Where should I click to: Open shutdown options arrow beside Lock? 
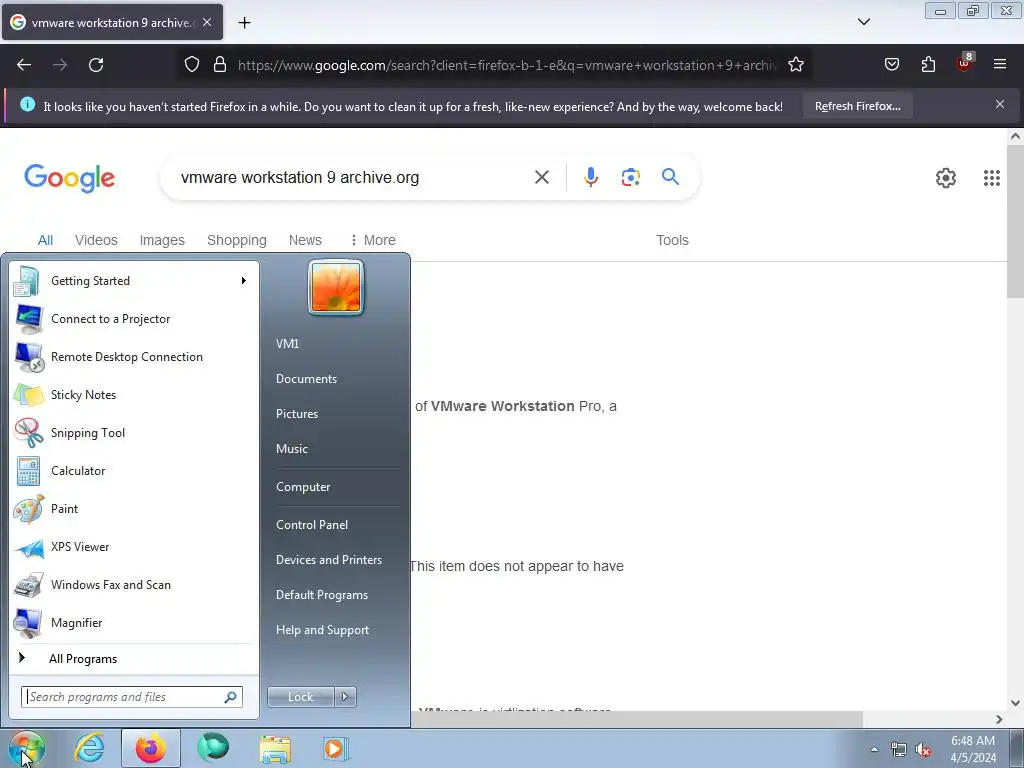pyautogui.click(x=345, y=697)
